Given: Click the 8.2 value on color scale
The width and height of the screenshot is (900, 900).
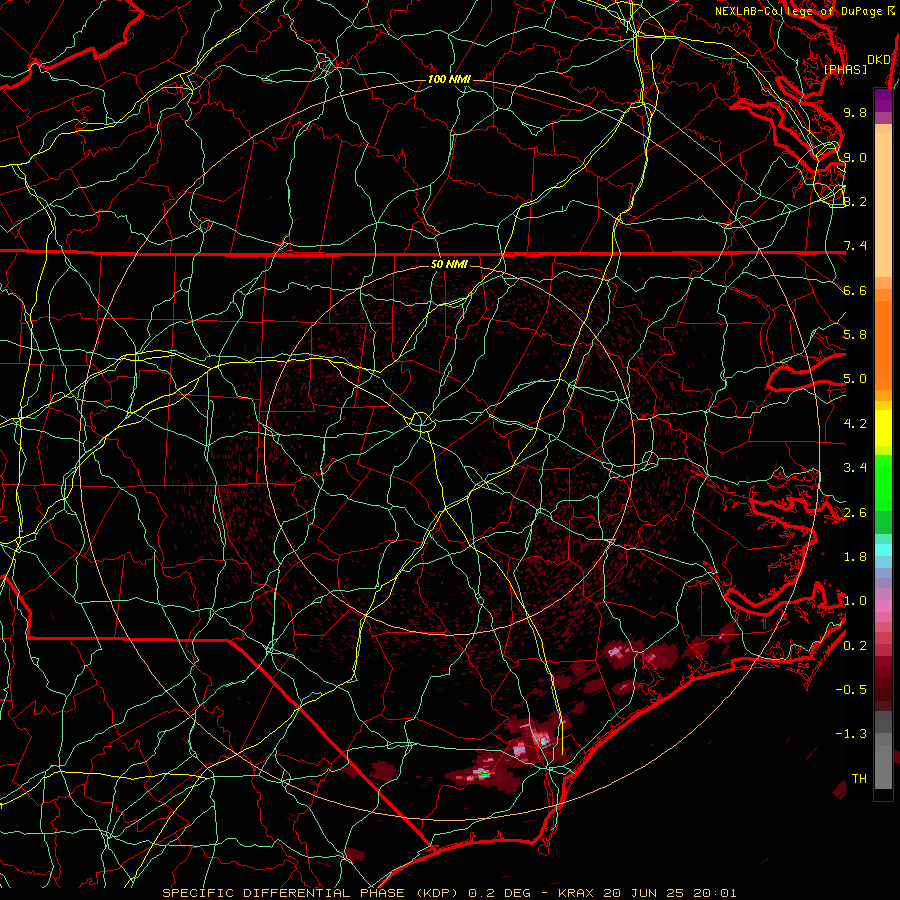Looking at the screenshot, I should click(x=855, y=201).
